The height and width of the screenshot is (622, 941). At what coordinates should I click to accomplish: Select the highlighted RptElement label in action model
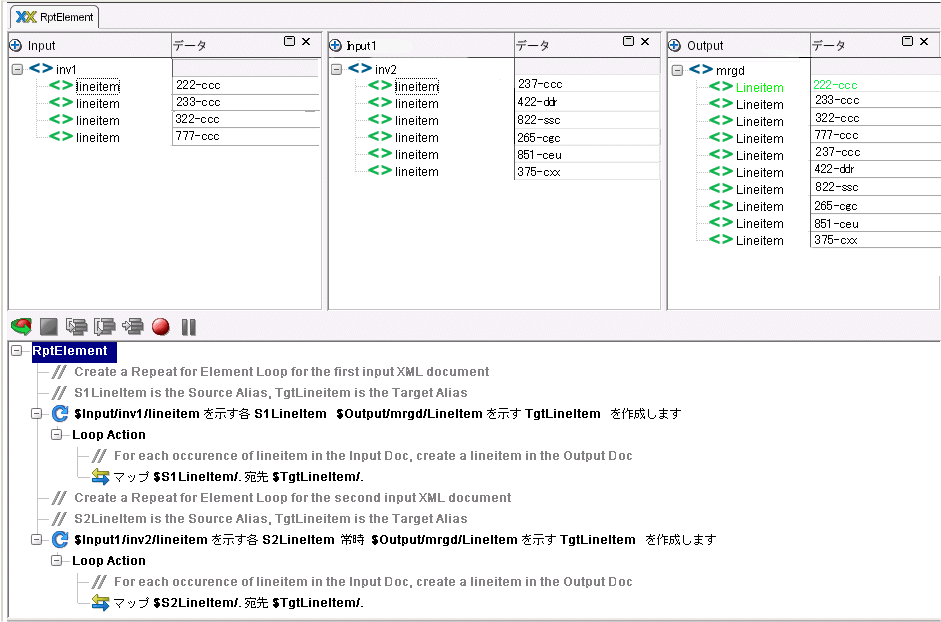tap(74, 351)
